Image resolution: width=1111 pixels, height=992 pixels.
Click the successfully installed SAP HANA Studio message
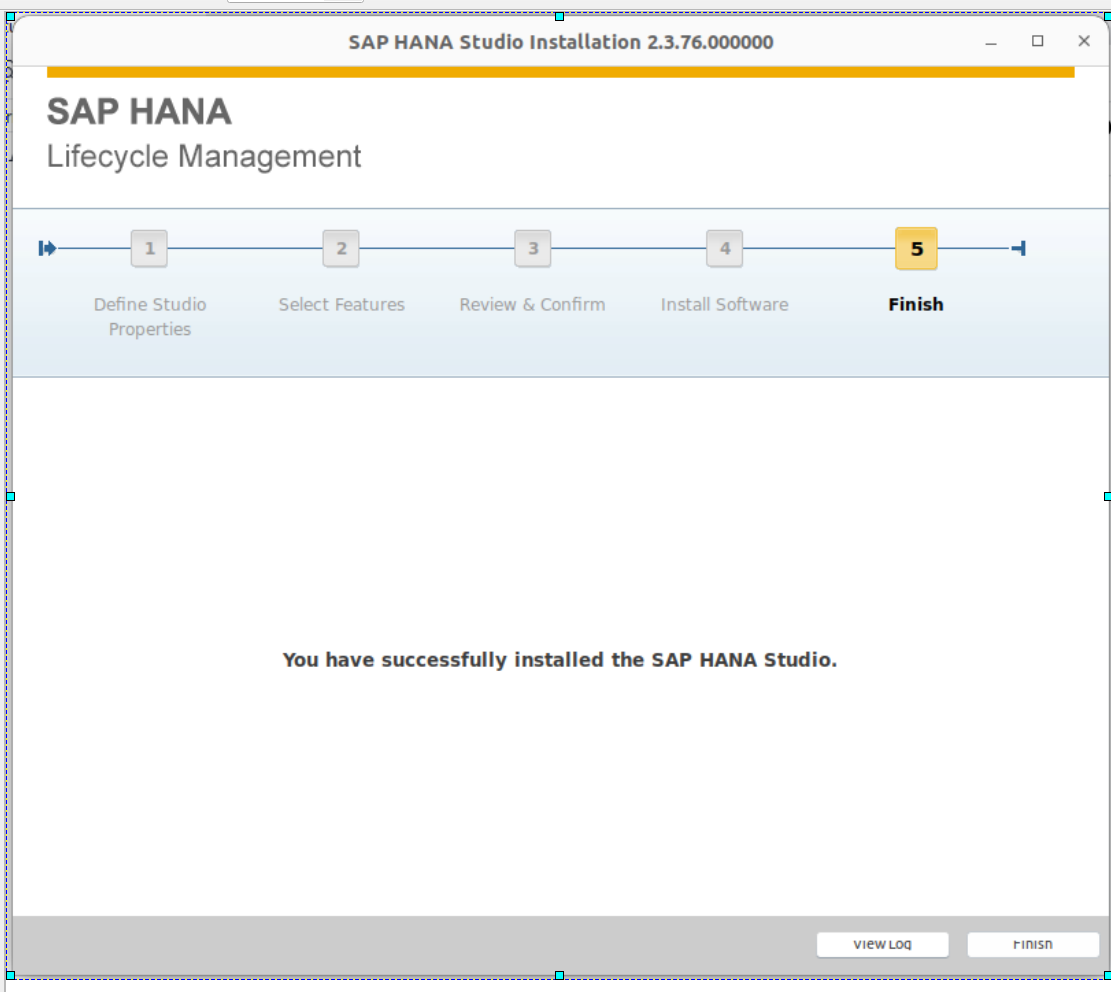tap(560, 660)
